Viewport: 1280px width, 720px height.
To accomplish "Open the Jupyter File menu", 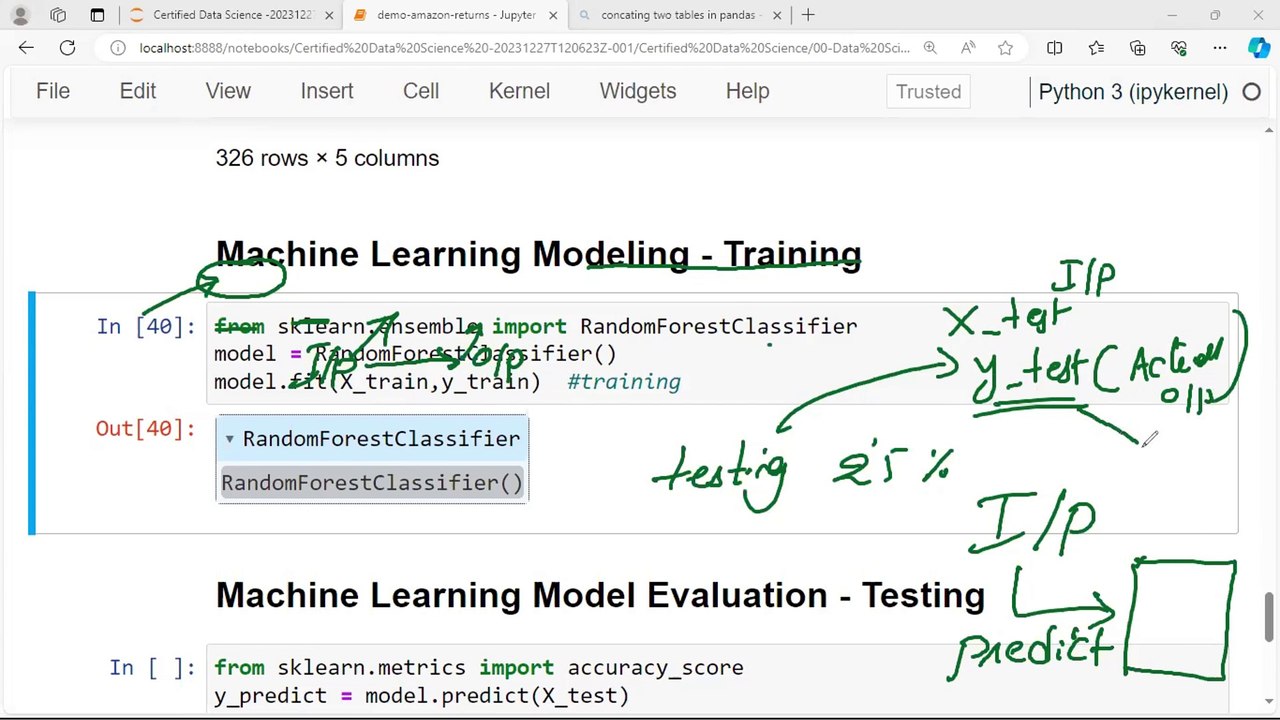I will 53,91.
